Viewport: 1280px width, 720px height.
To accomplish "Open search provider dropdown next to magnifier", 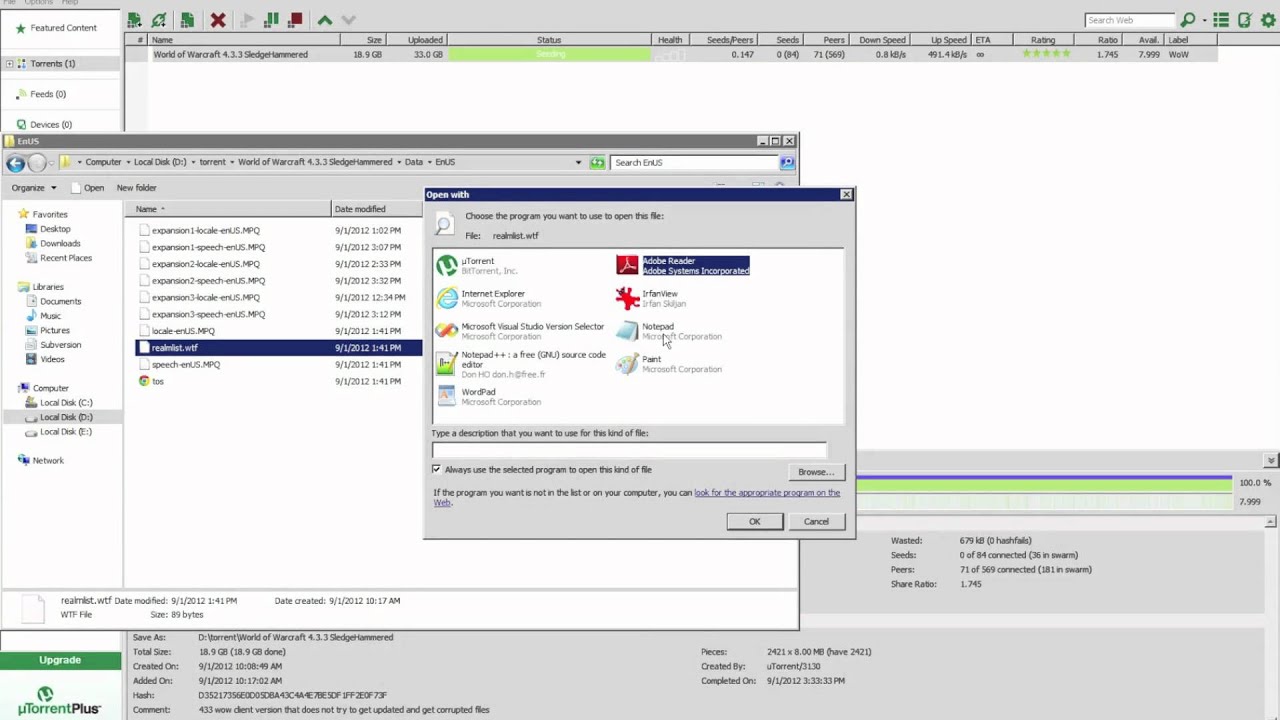I will click(1205, 20).
